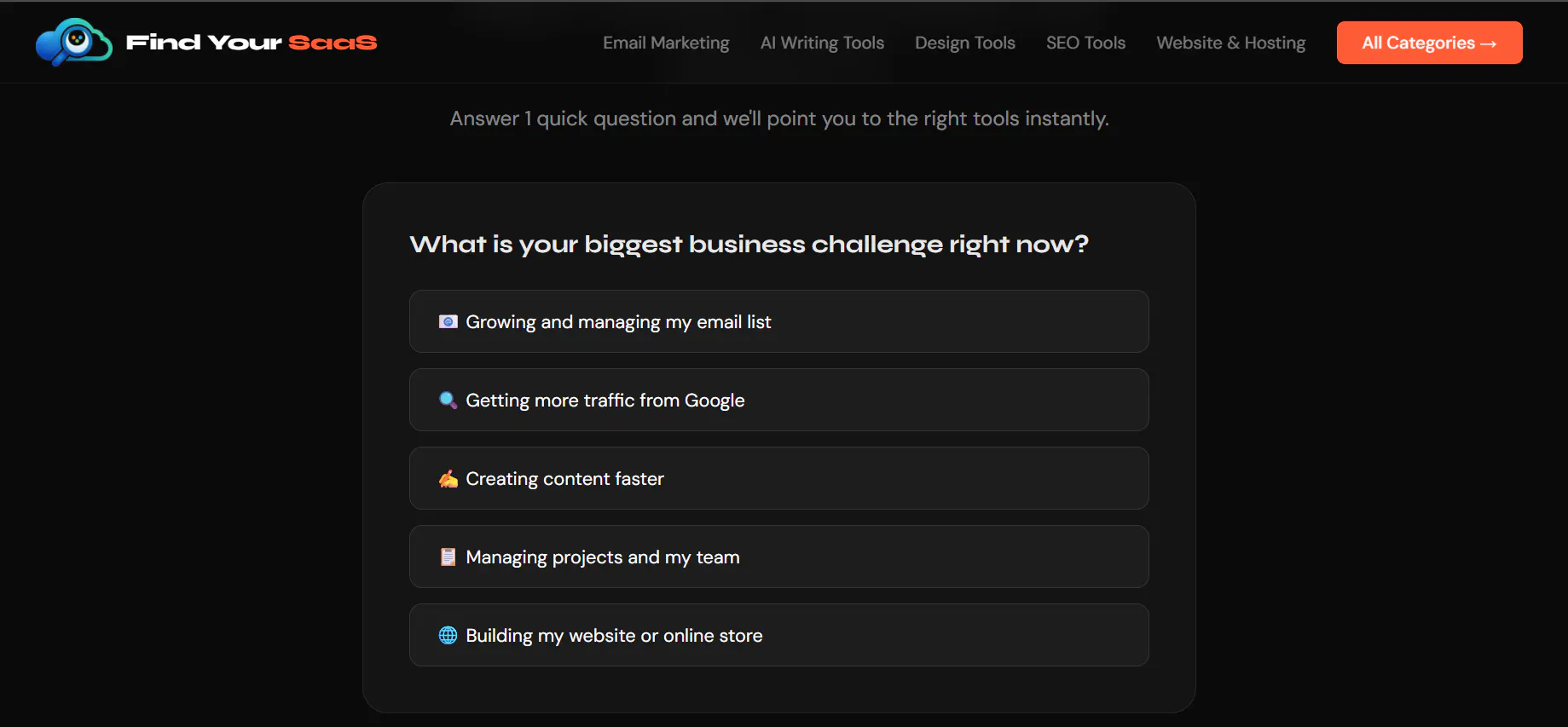Click the biggest business challenge question heading

(749, 245)
